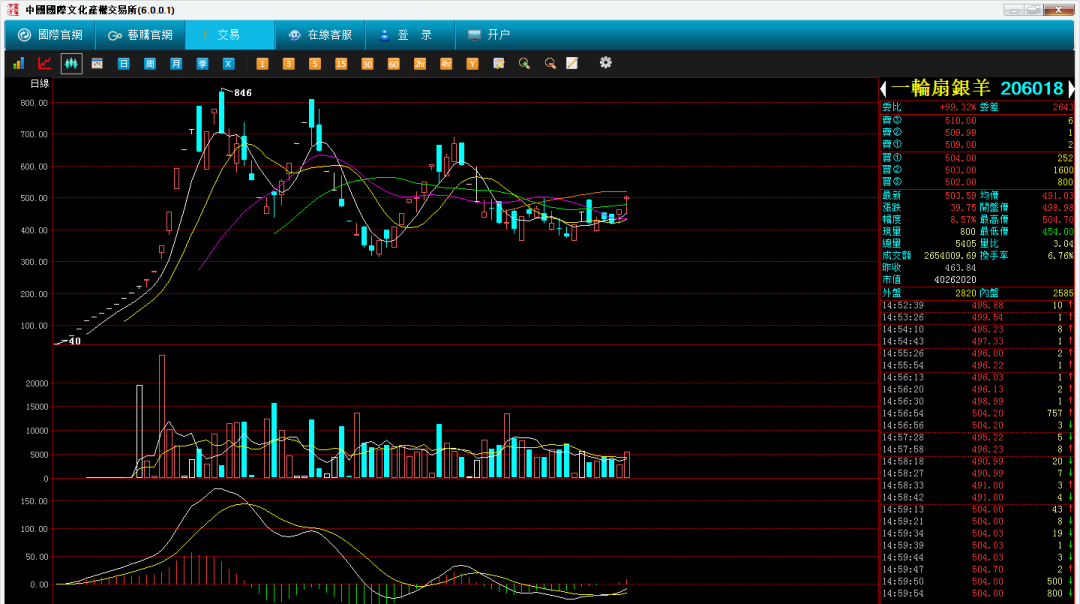Open the notes edit icon in toolbar

(499, 63)
